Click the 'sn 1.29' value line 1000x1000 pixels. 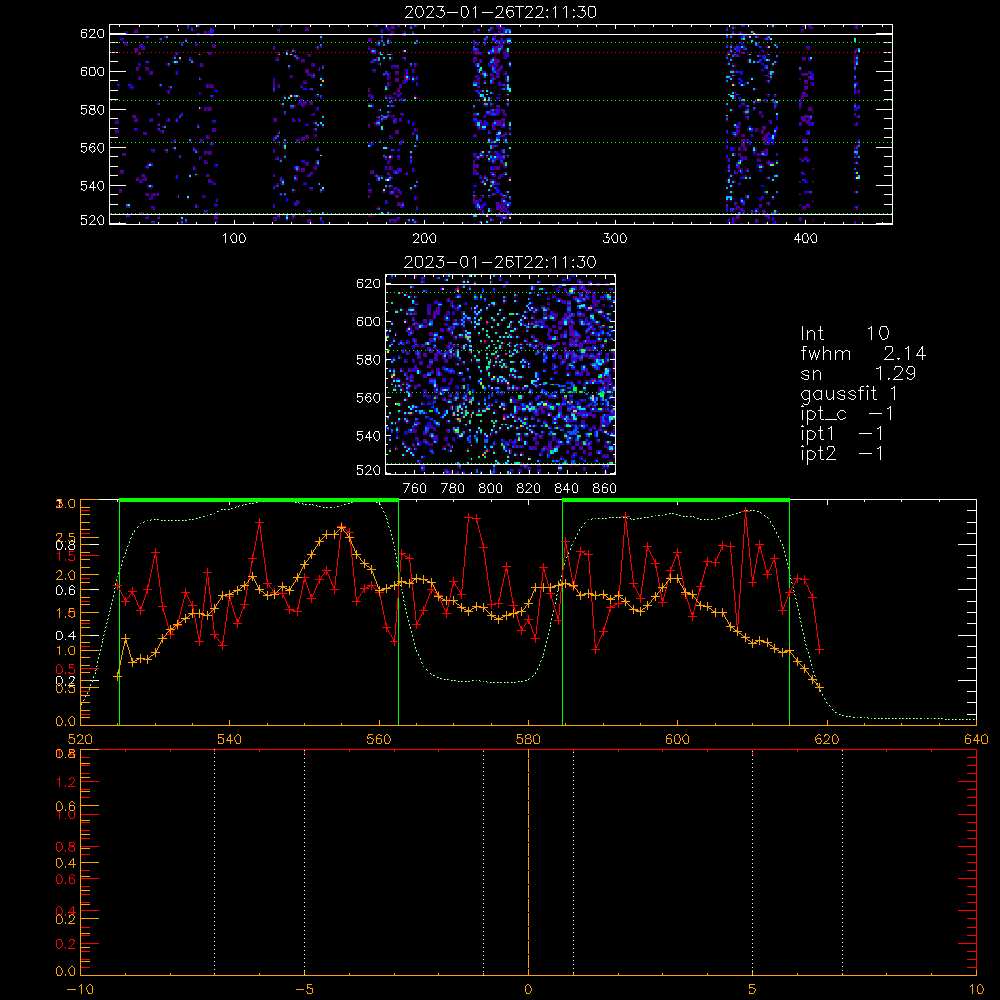(858, 373)
